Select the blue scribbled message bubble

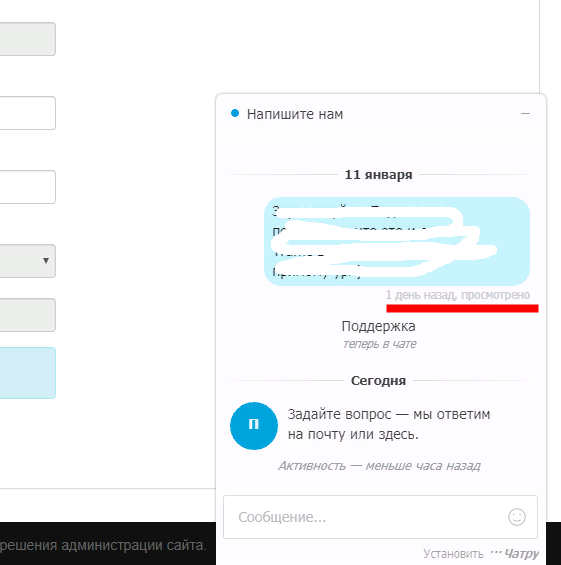pos(397,241)
